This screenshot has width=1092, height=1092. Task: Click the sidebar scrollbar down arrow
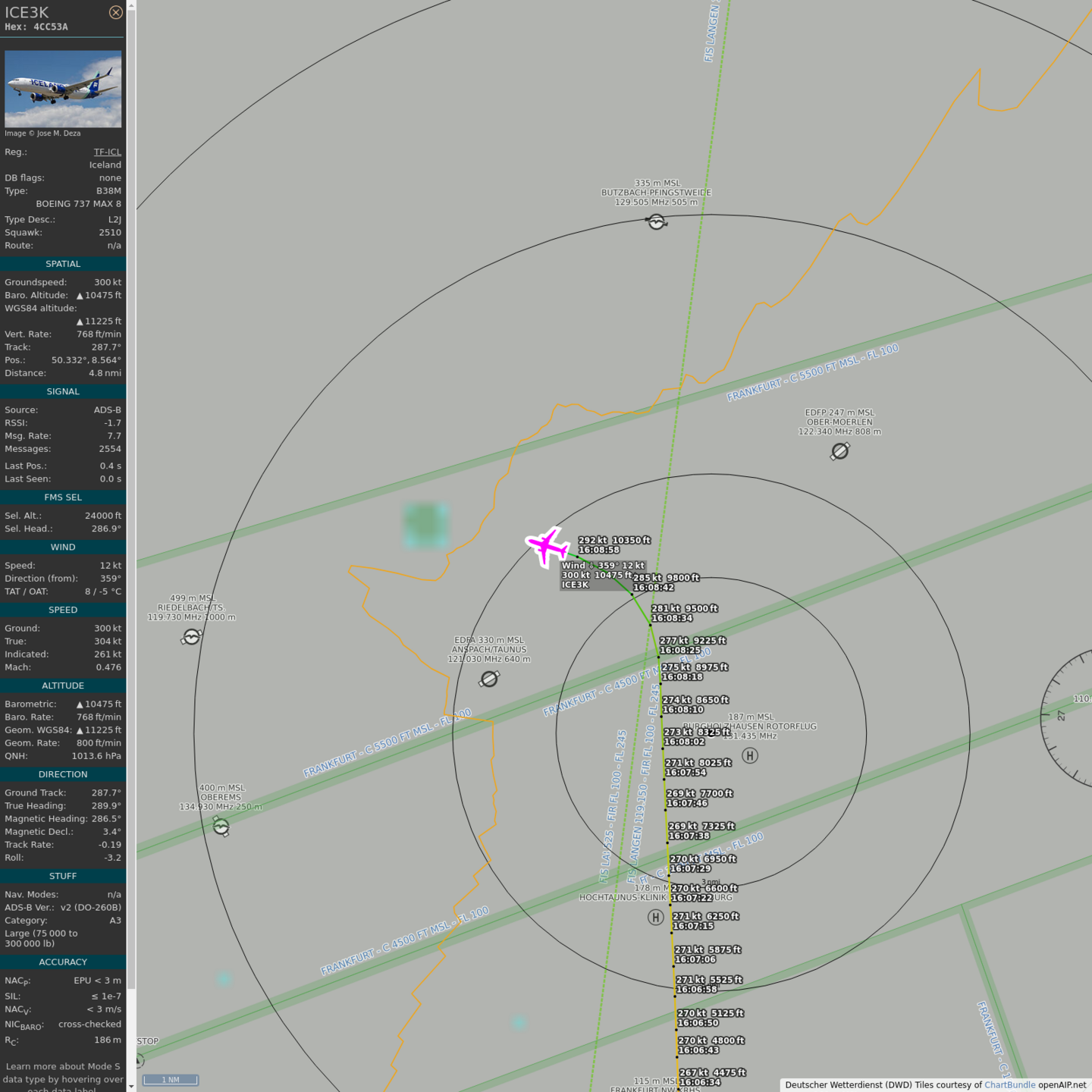click(x=131, y=1086)
